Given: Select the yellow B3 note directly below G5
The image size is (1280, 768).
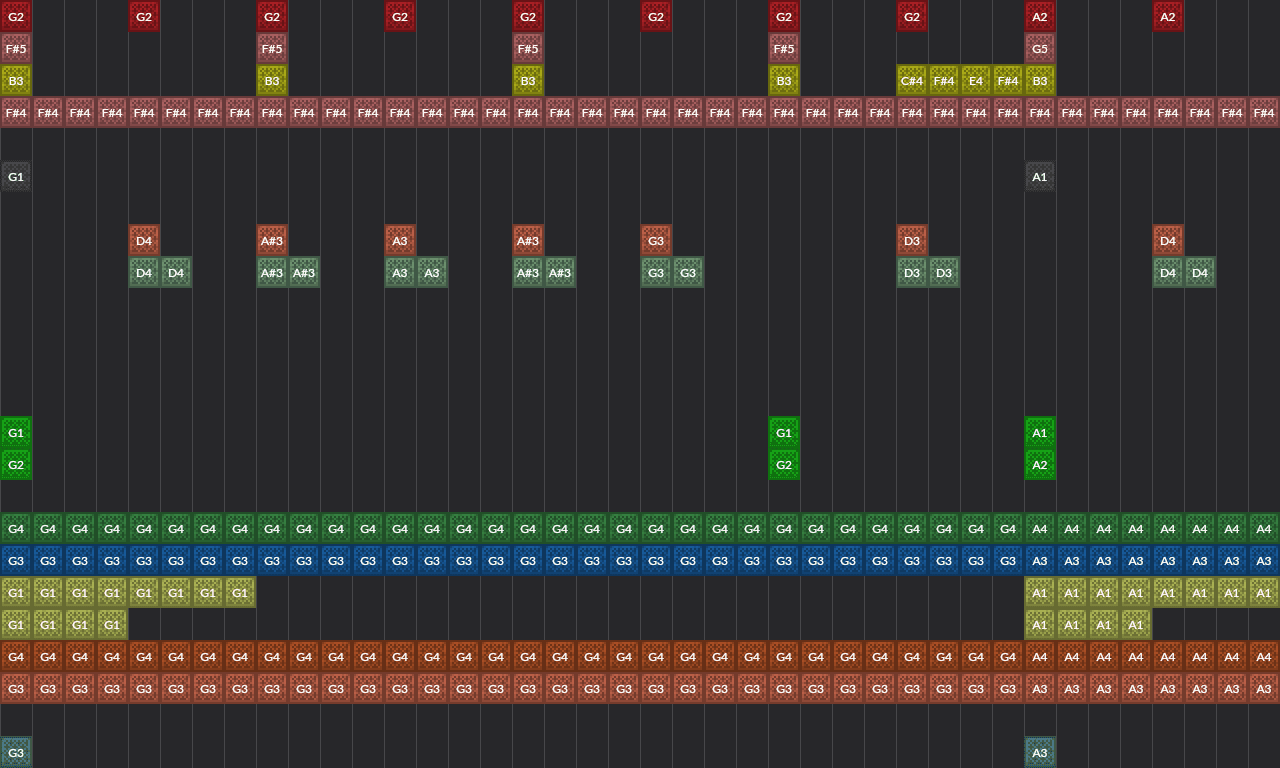Looking at the screenshot, I should (x=1040, y=80).
